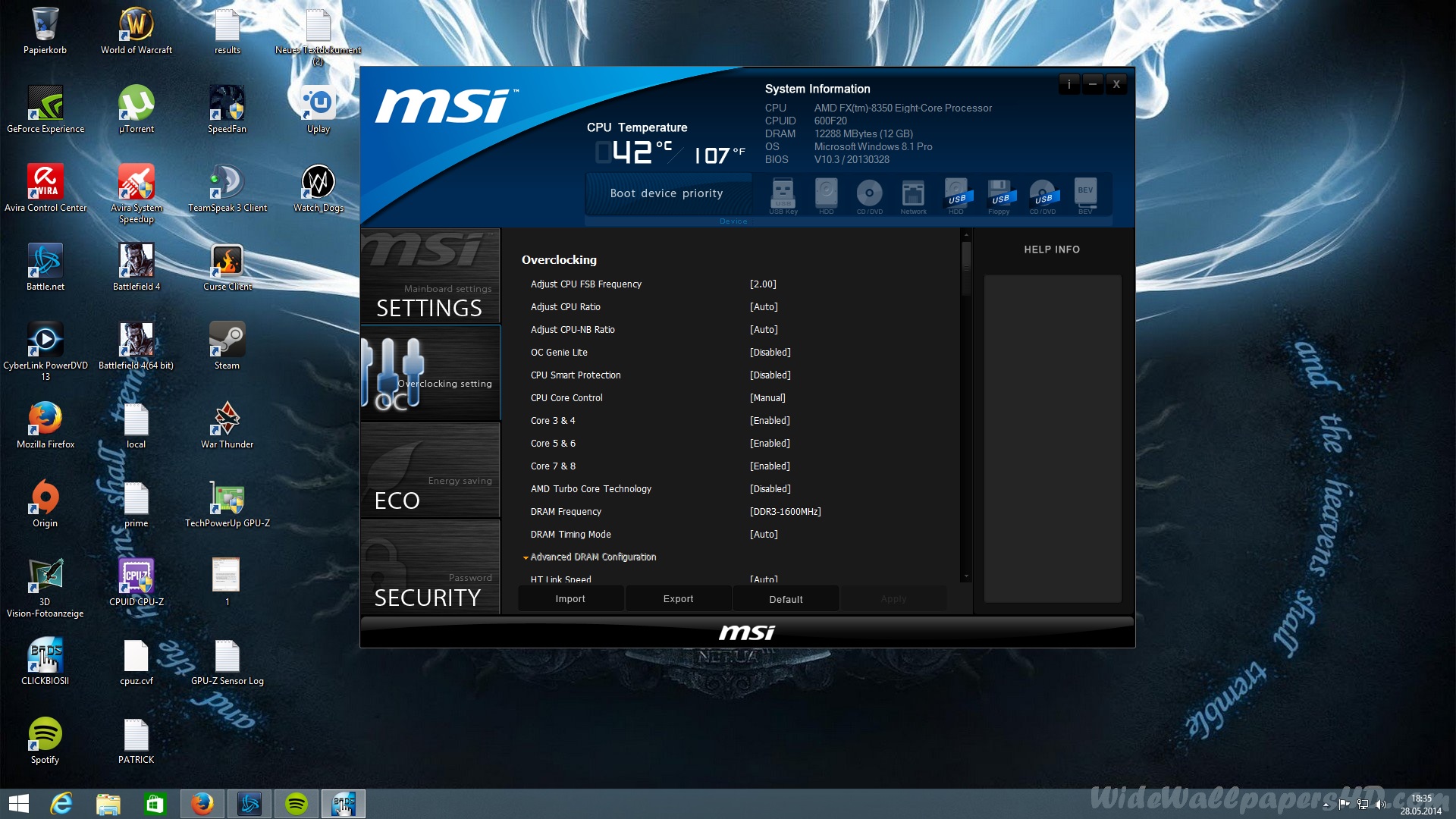Image resolution: width=1456 pixels, height=819 pixels.
Task: Select the plain CD/DVD boot device icon
Action: point(869,194)
